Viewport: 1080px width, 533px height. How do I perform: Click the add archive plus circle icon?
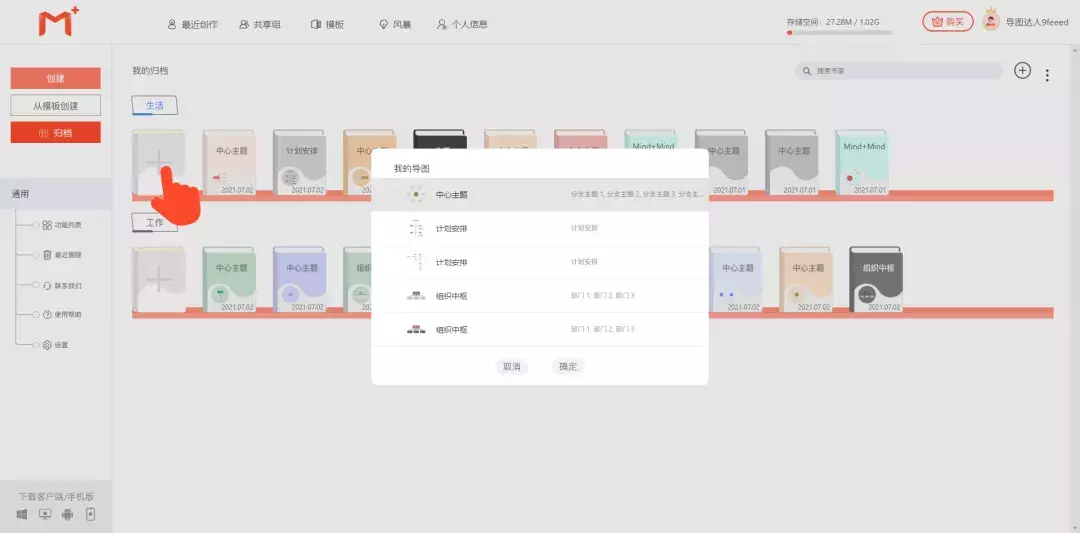1021,70
